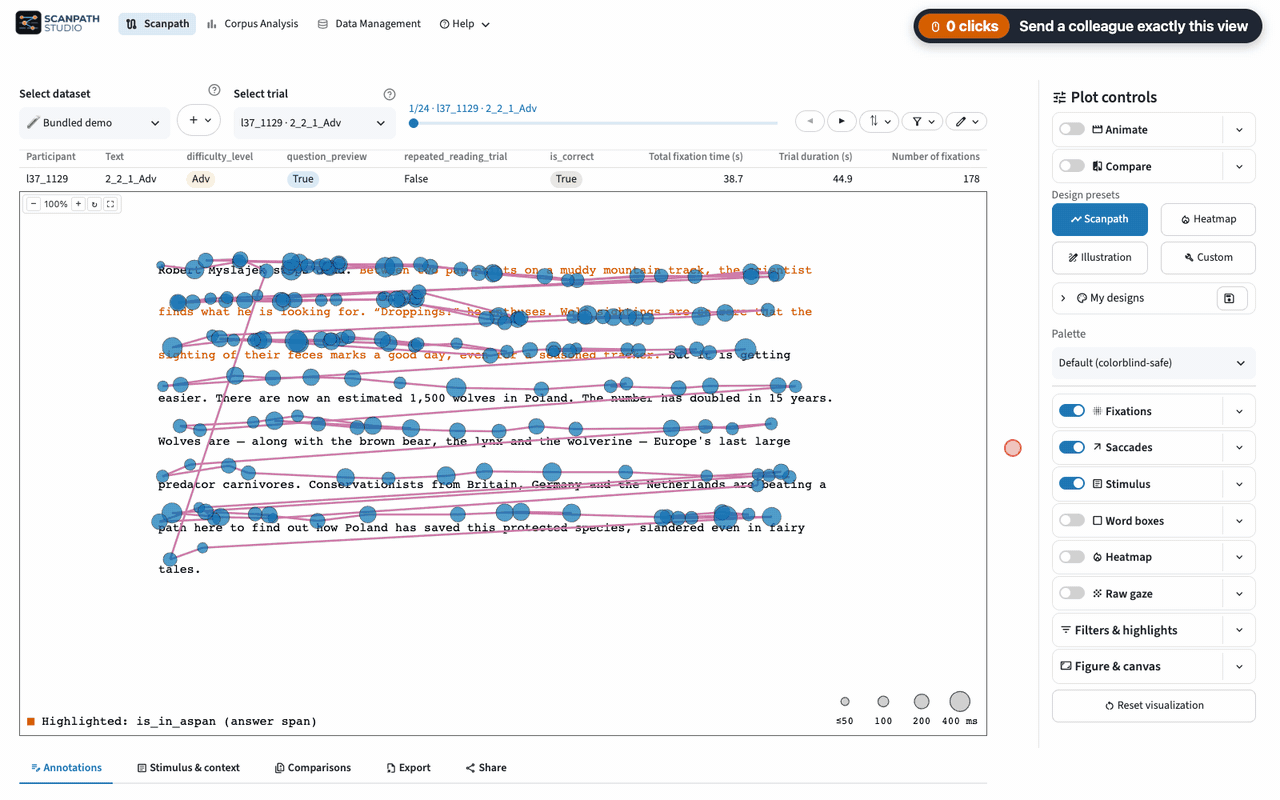Enable the Word boxes layer
The image size is (1280, 800).
coord(1072,520)
